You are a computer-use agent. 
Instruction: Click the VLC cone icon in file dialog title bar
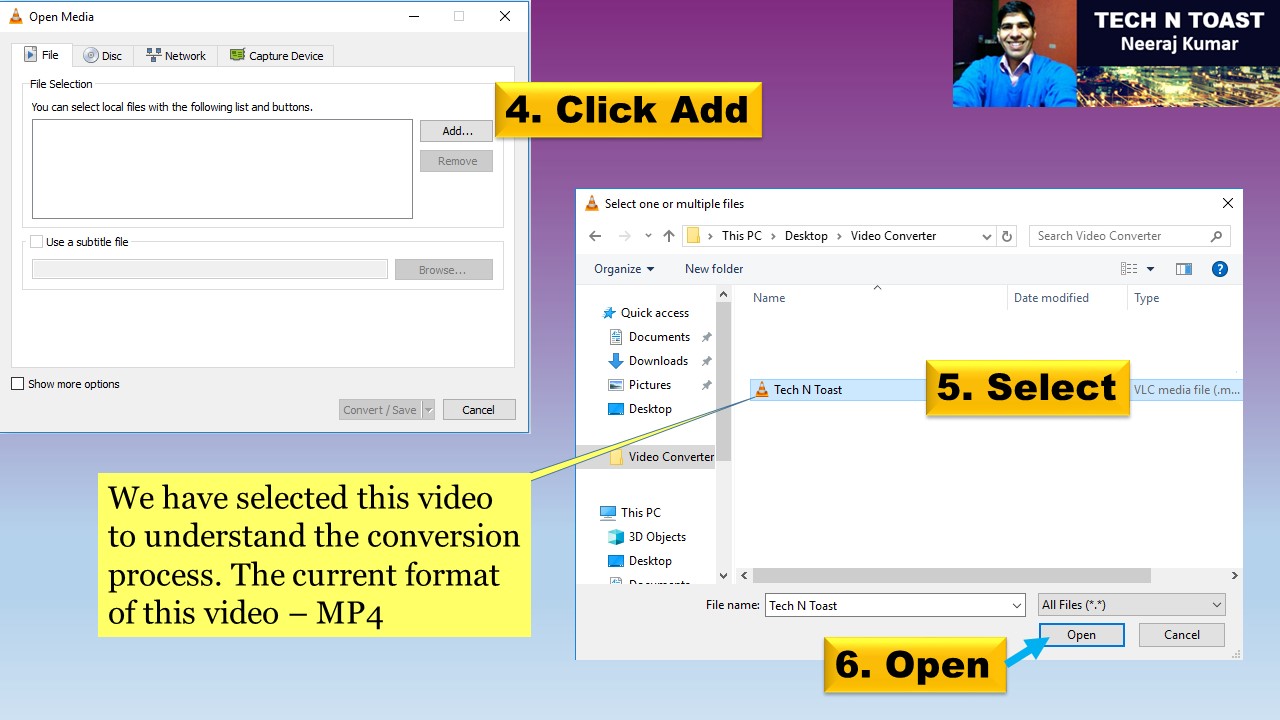592,203
